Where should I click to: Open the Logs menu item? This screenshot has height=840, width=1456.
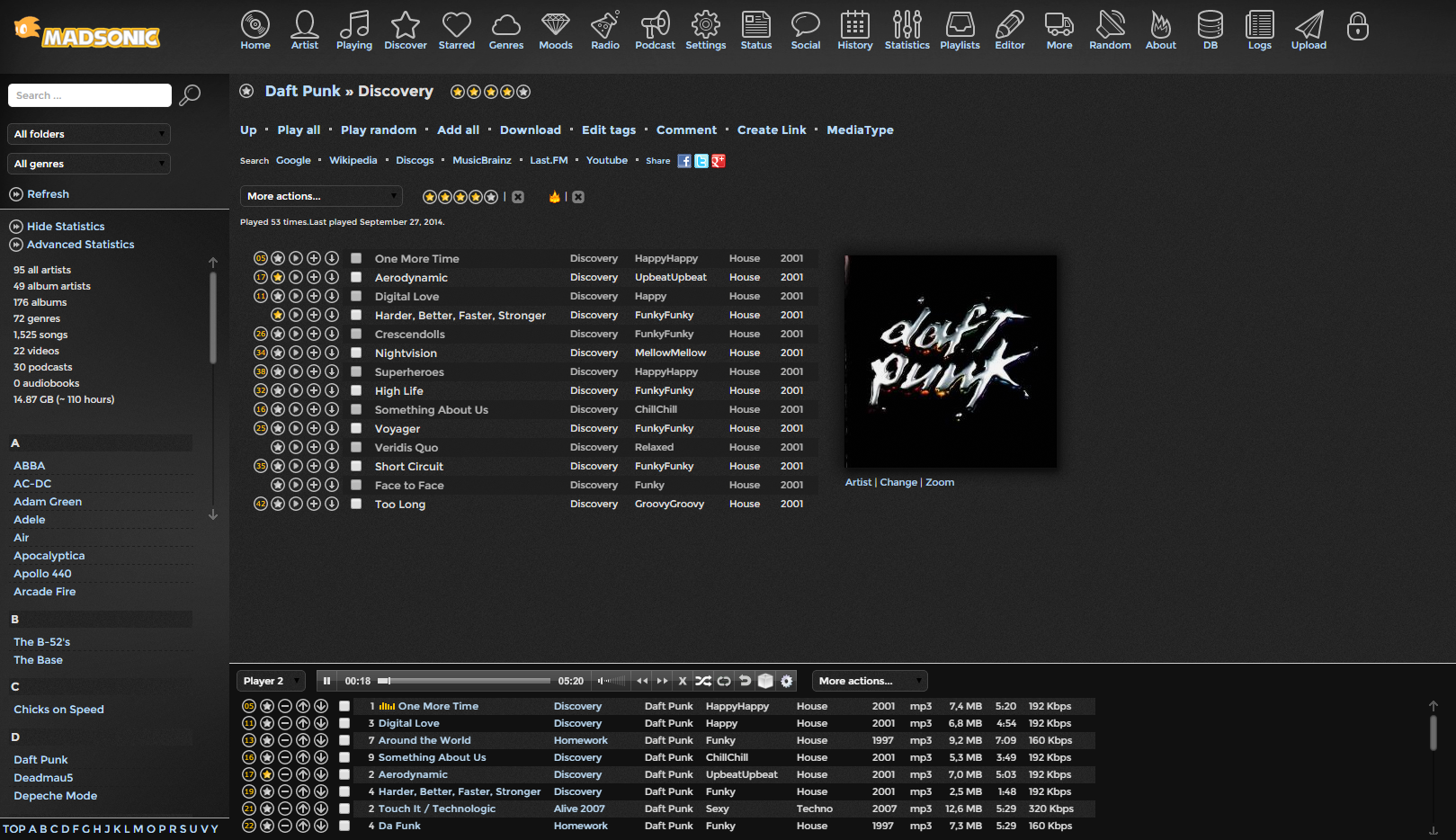tap(1260, 30)
